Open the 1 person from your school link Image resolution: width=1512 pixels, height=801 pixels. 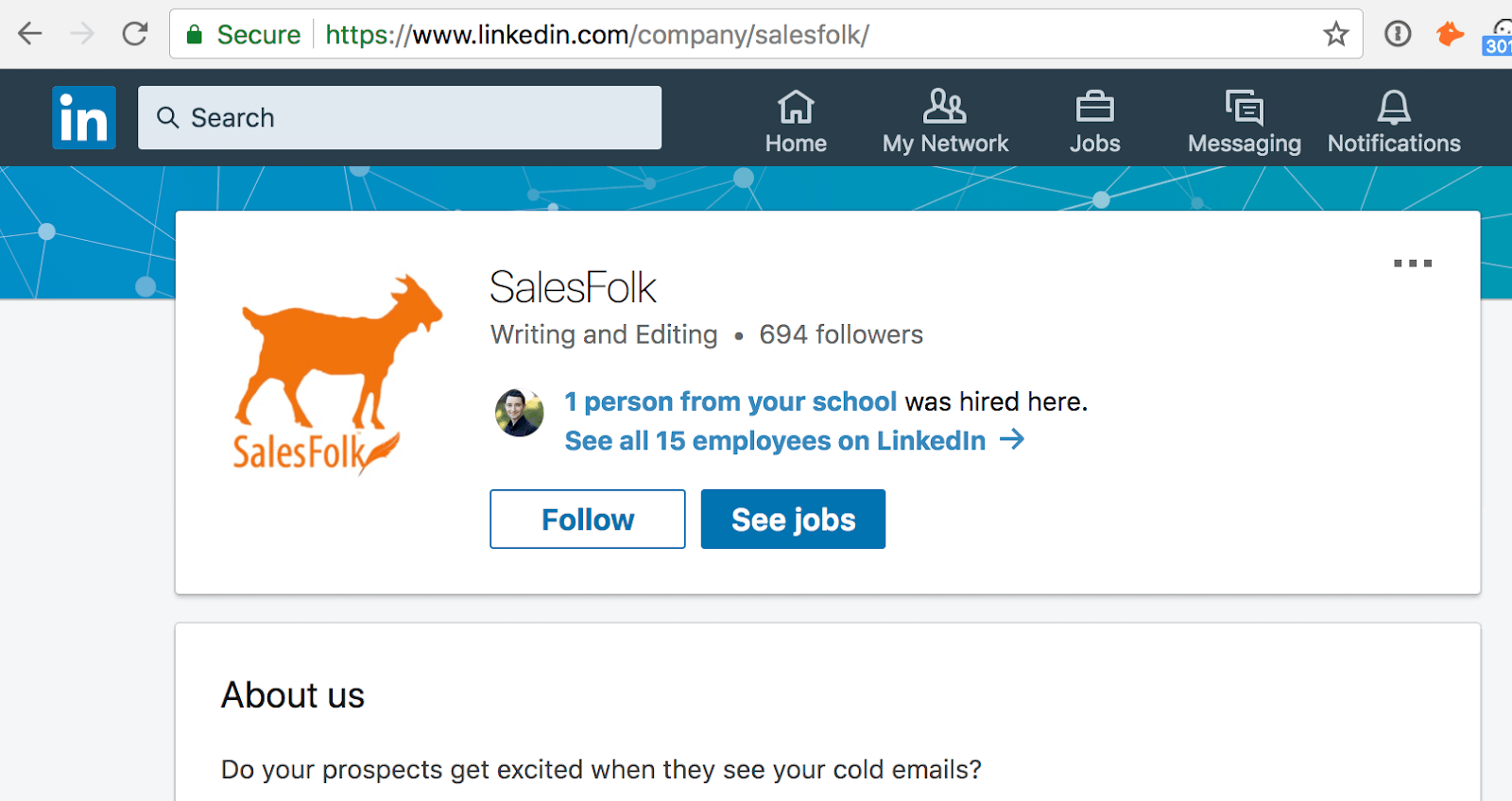[730, 401]
